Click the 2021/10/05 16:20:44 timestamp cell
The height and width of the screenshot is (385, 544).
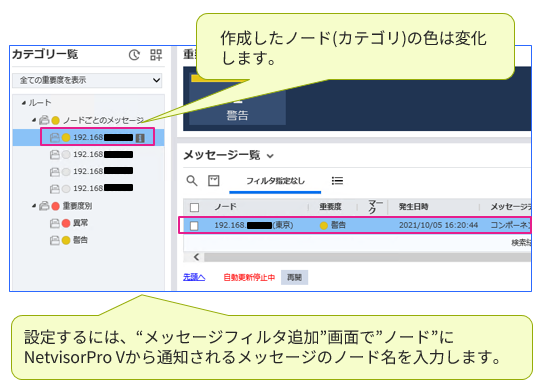pos(439,225)
